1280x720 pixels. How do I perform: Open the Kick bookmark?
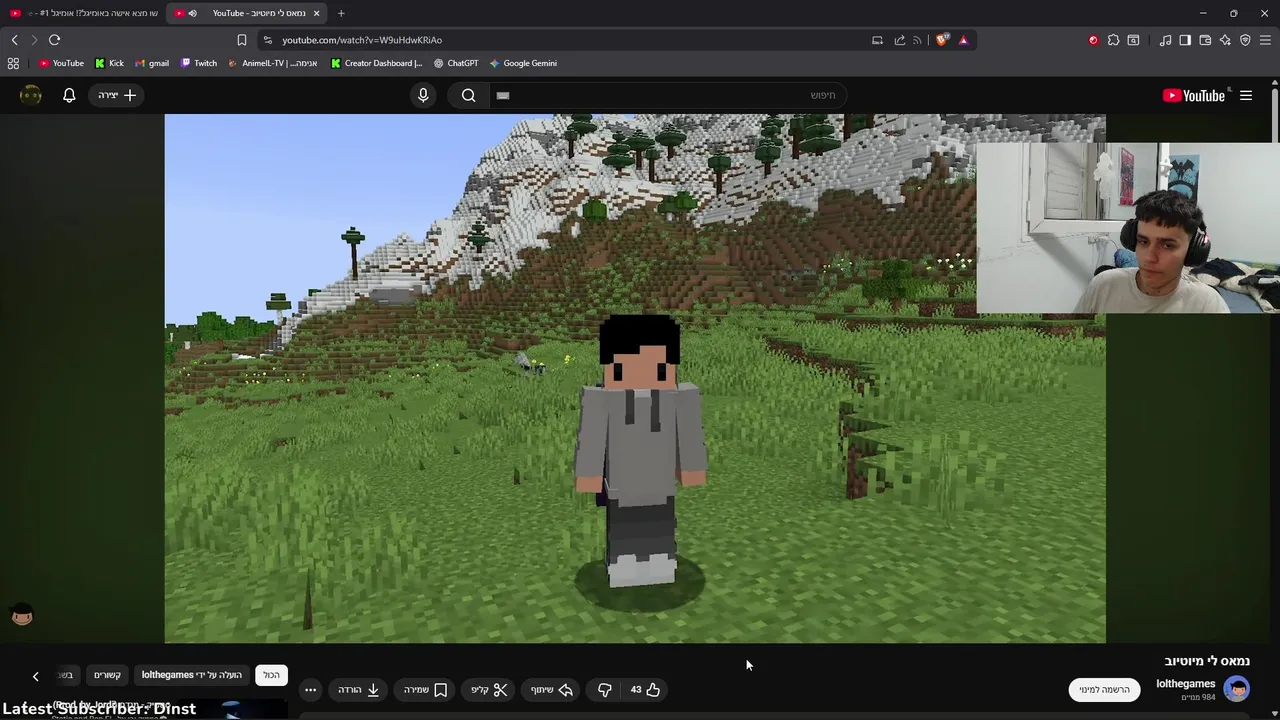coord(109,63)
